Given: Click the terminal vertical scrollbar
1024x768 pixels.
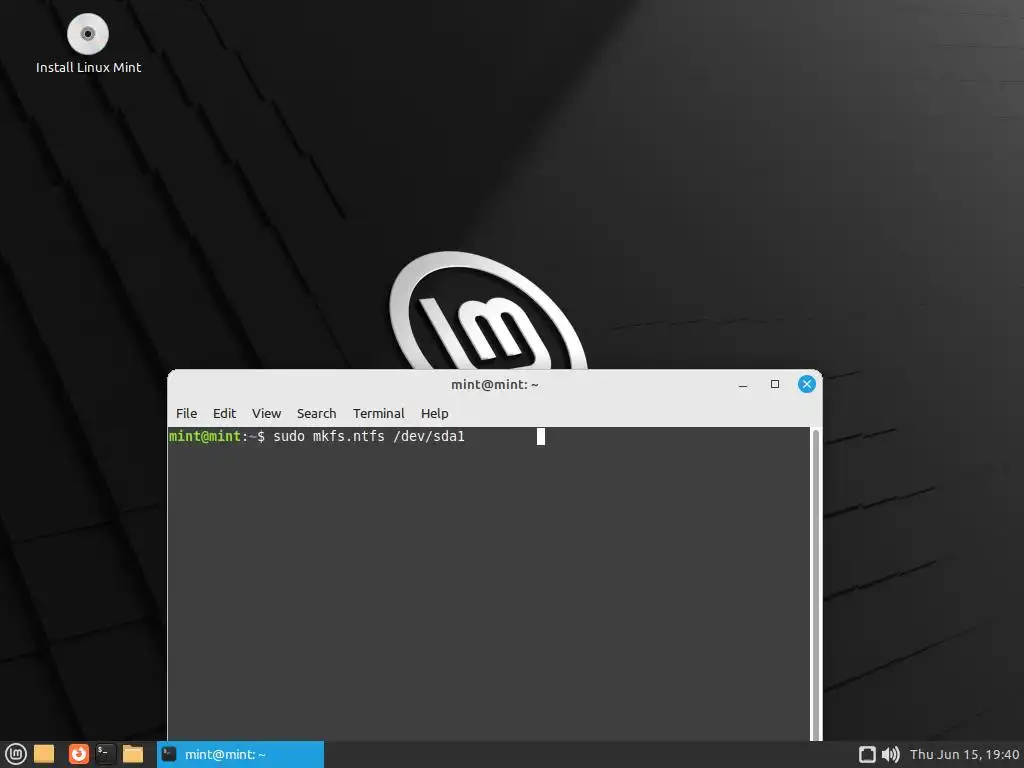Looking at the screenshot, I should tap(815, 584).
